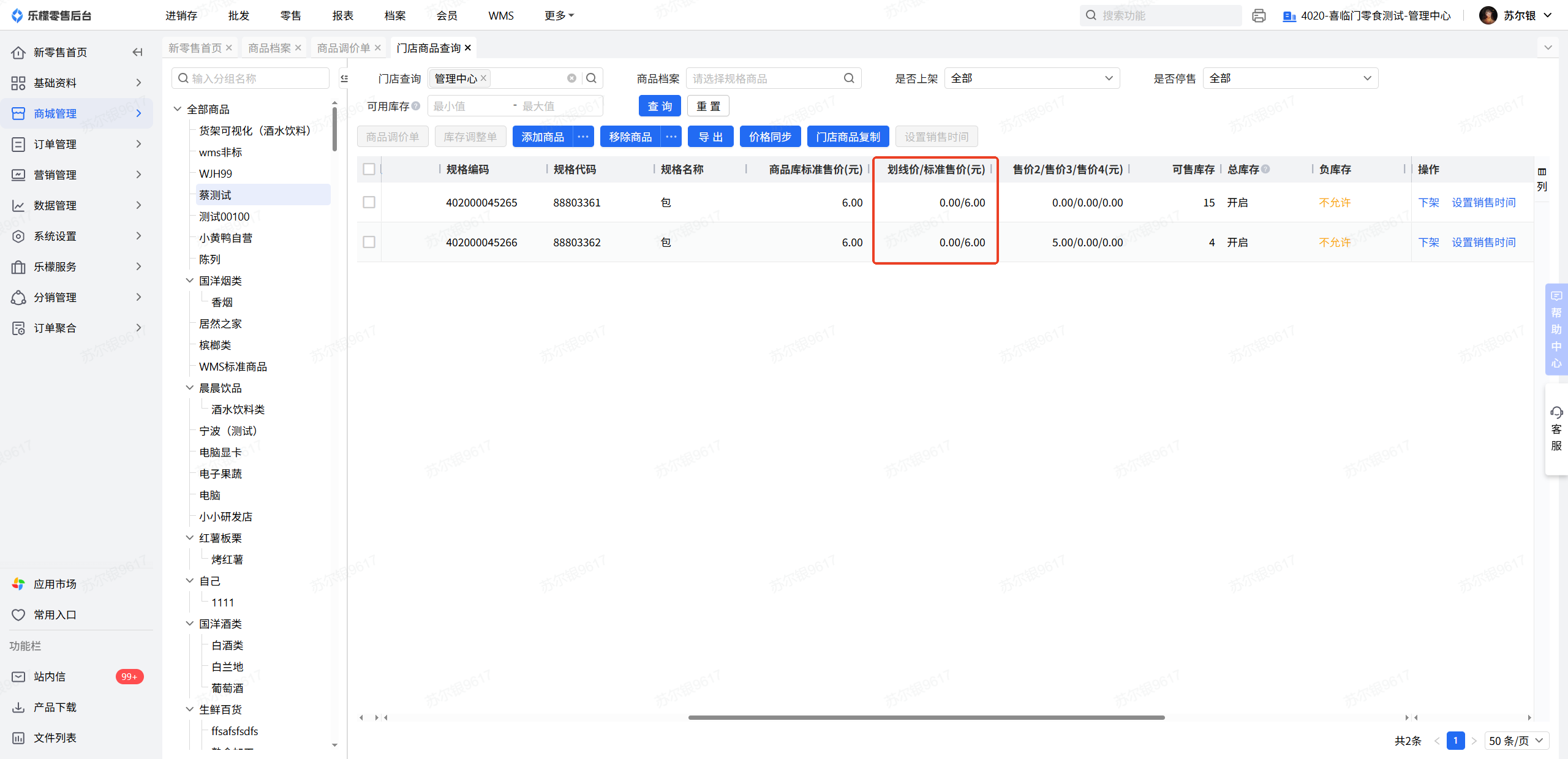Viewport: 1568px width, 759px height.
Task: Click 下架 link in first row
Action: pyautogui.click(x=1428, y=202)
